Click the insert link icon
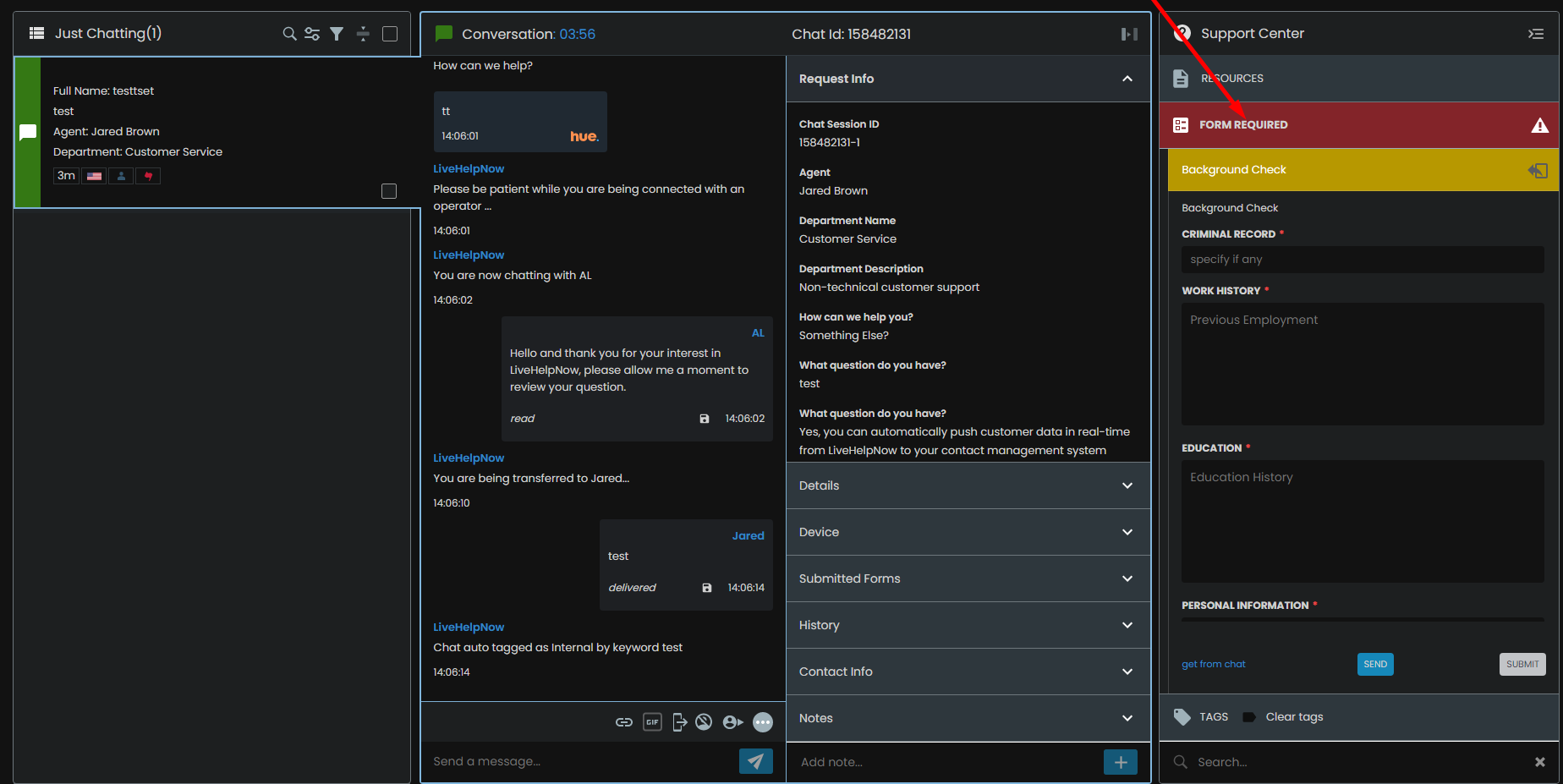Image resolution: width=1563 pixels, height=784 pixels. [x=624, y=721]
